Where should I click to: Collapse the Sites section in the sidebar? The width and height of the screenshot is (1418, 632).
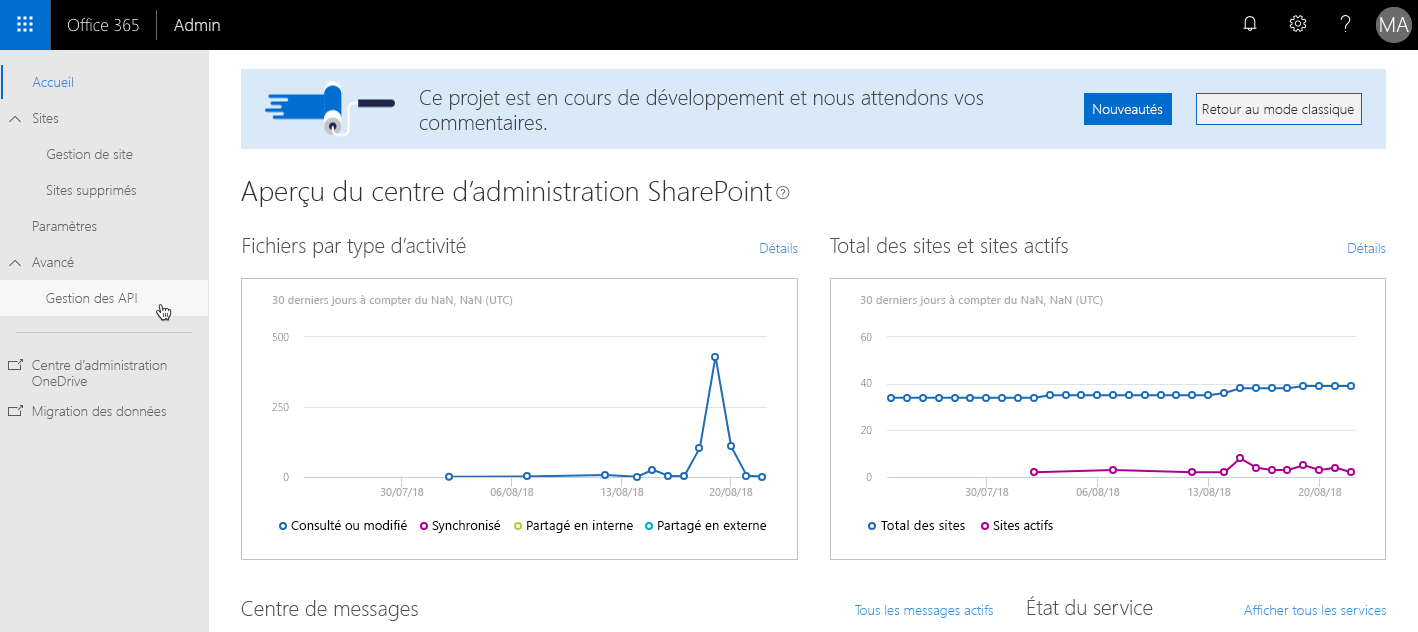[14, 118]
